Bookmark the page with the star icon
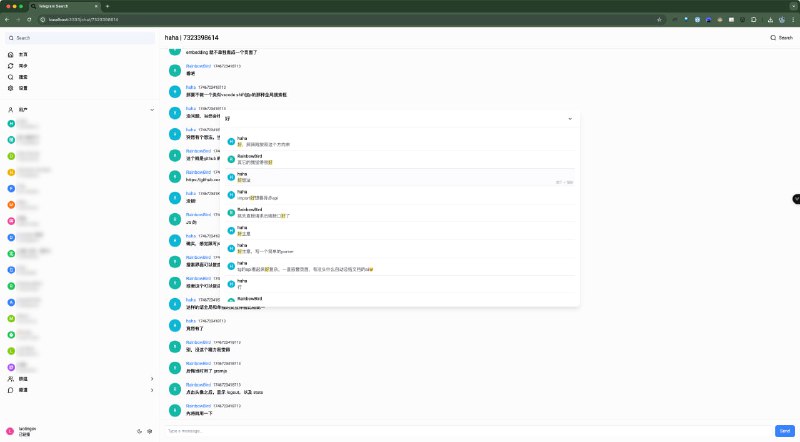The image size is (800, 442). coord(659,19)
